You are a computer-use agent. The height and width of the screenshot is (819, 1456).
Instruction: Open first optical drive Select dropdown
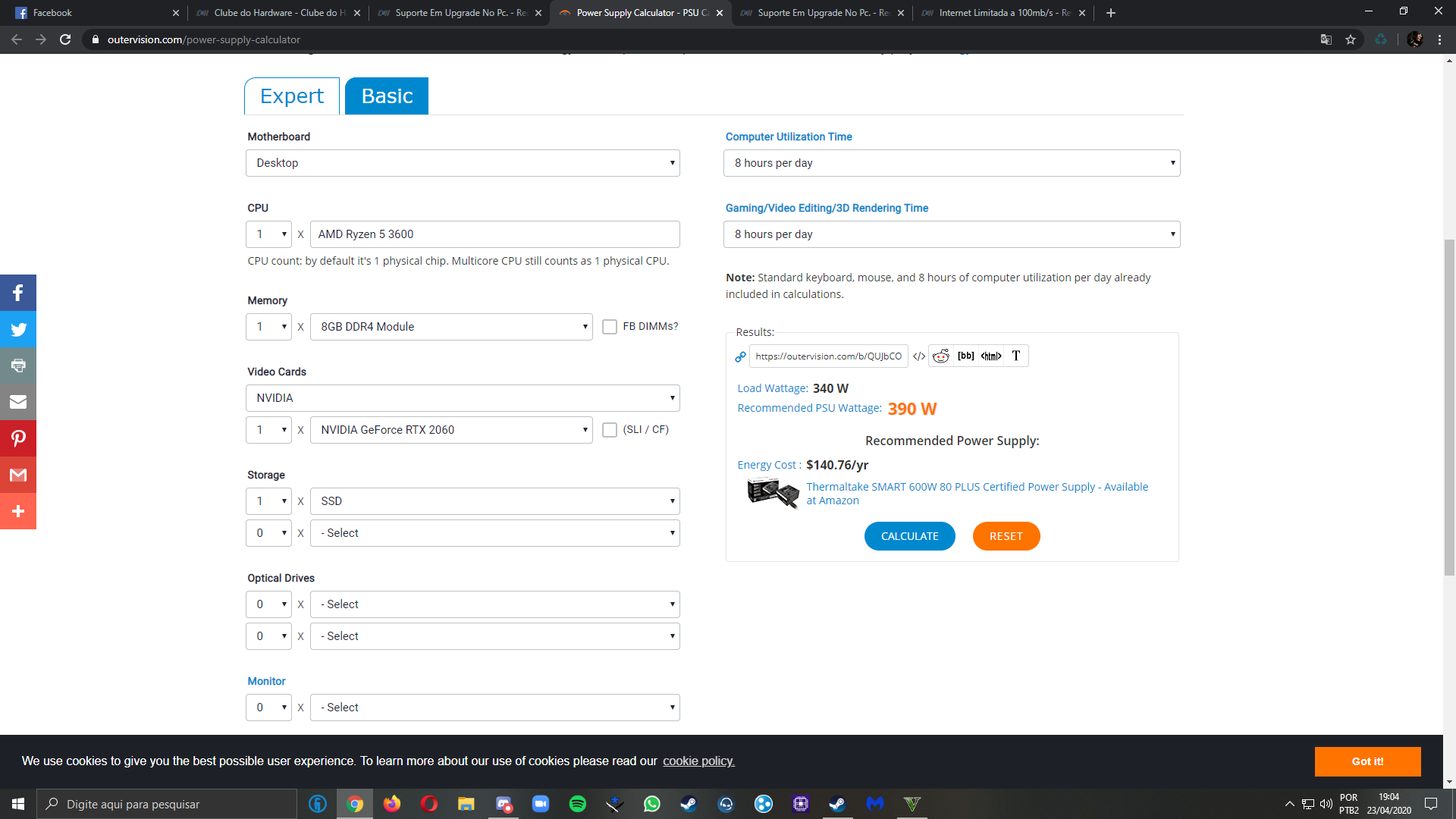click(x=494, y=604)
